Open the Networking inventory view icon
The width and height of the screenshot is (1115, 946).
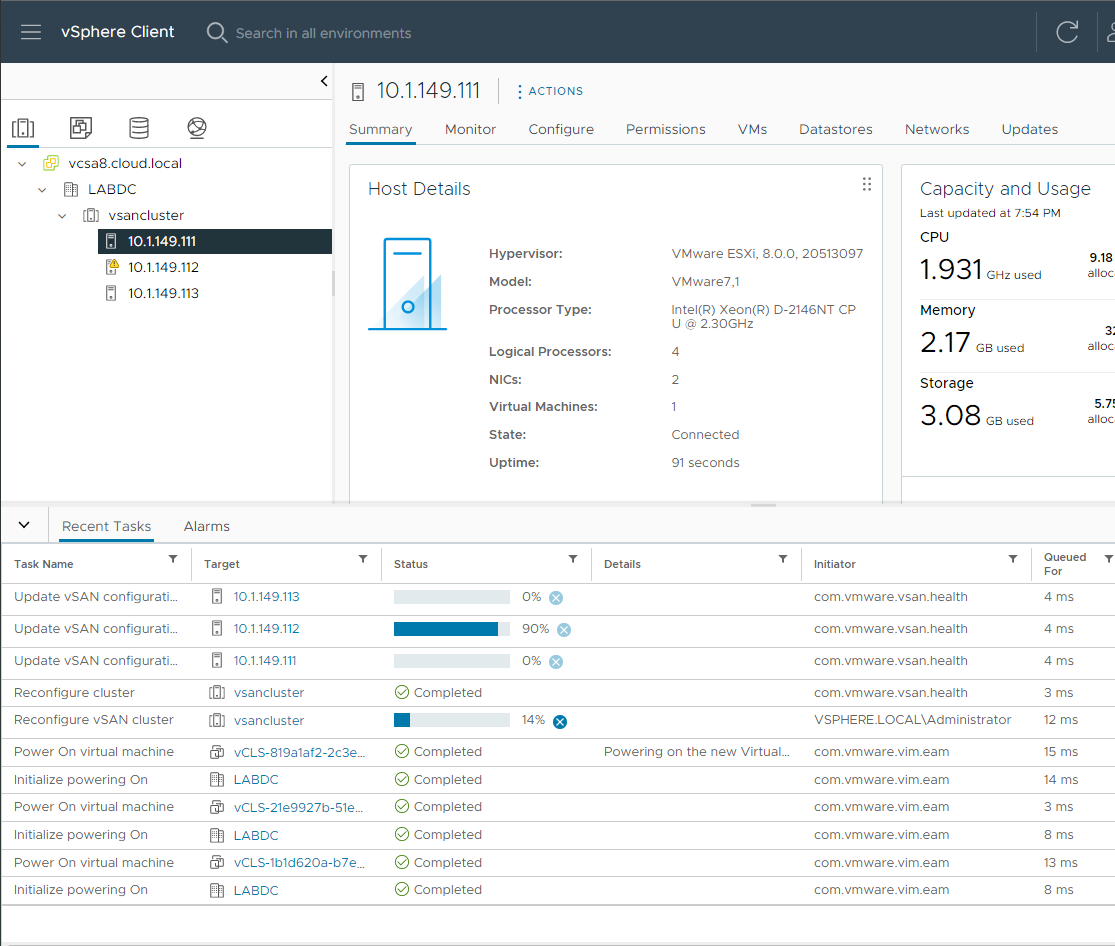pos(196,128)
